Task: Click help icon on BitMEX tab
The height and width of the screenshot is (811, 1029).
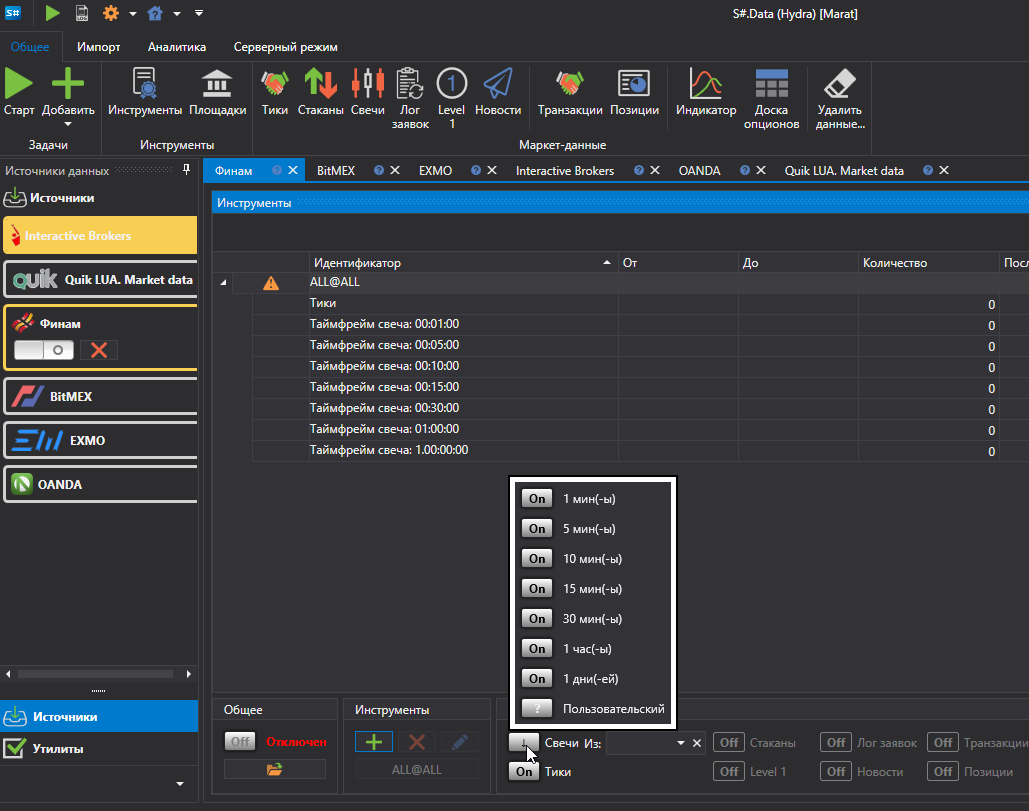Action: 379,171
